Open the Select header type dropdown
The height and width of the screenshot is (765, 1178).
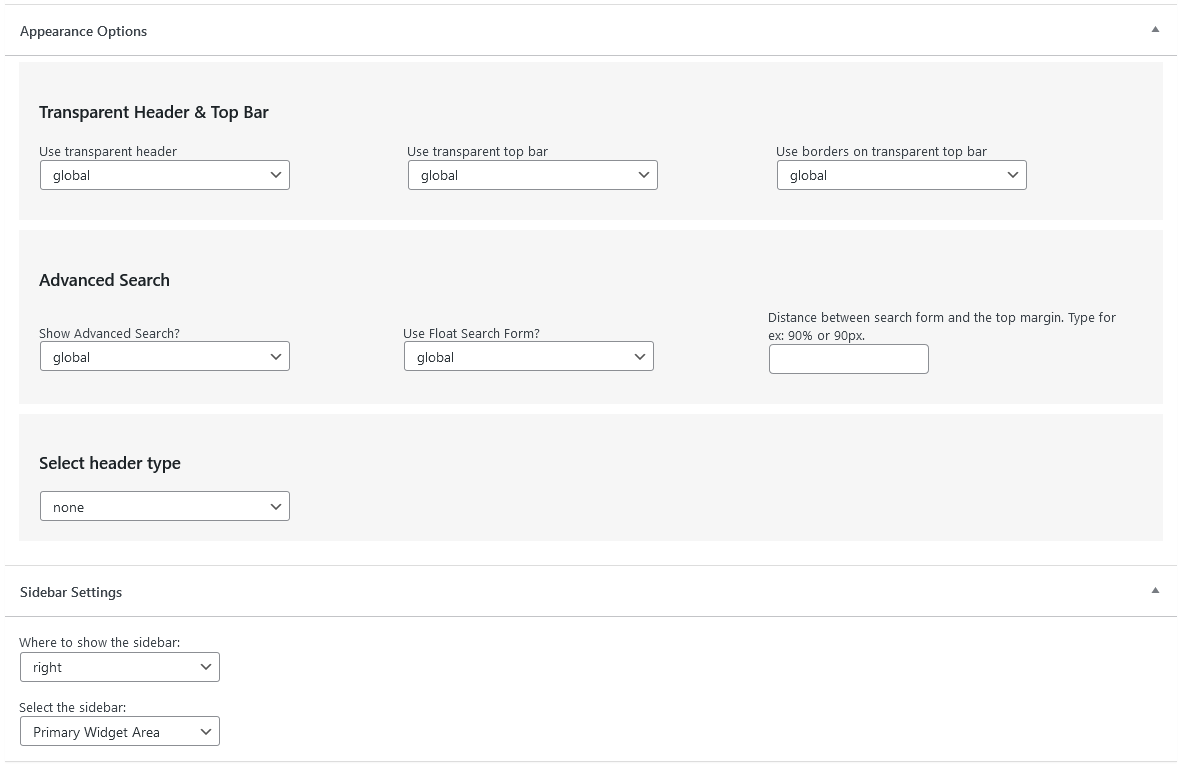[165, 506]
